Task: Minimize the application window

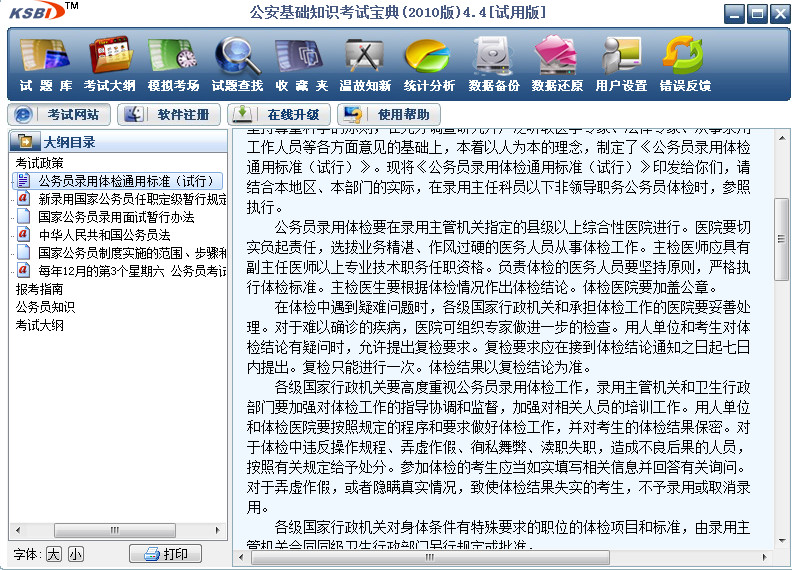Action: [734, 14]
